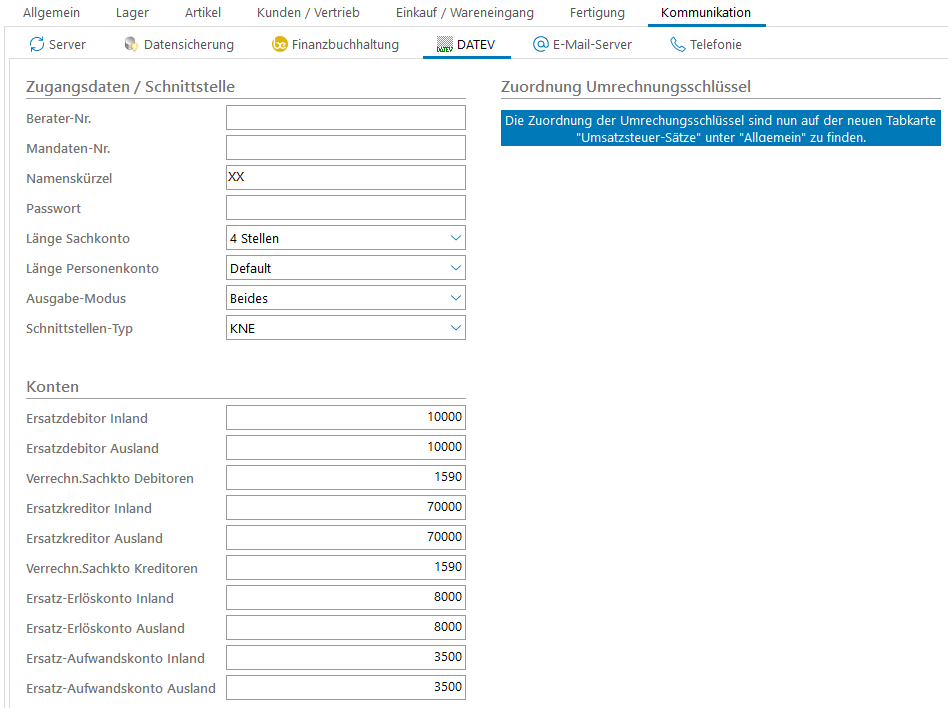Image resolution: width=948 pixels, height=708 pixels.
Task: Click the Verrechn.Sachkto Kreditoren field
Action: tap(345, 568)
